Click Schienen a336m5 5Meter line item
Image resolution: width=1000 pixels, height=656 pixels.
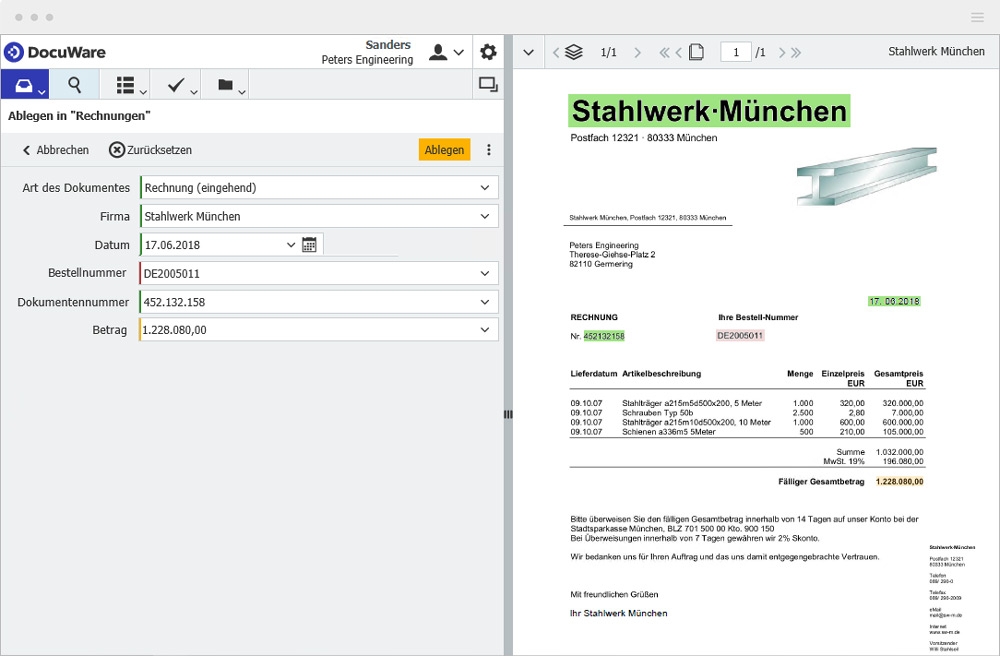point(669,432)
